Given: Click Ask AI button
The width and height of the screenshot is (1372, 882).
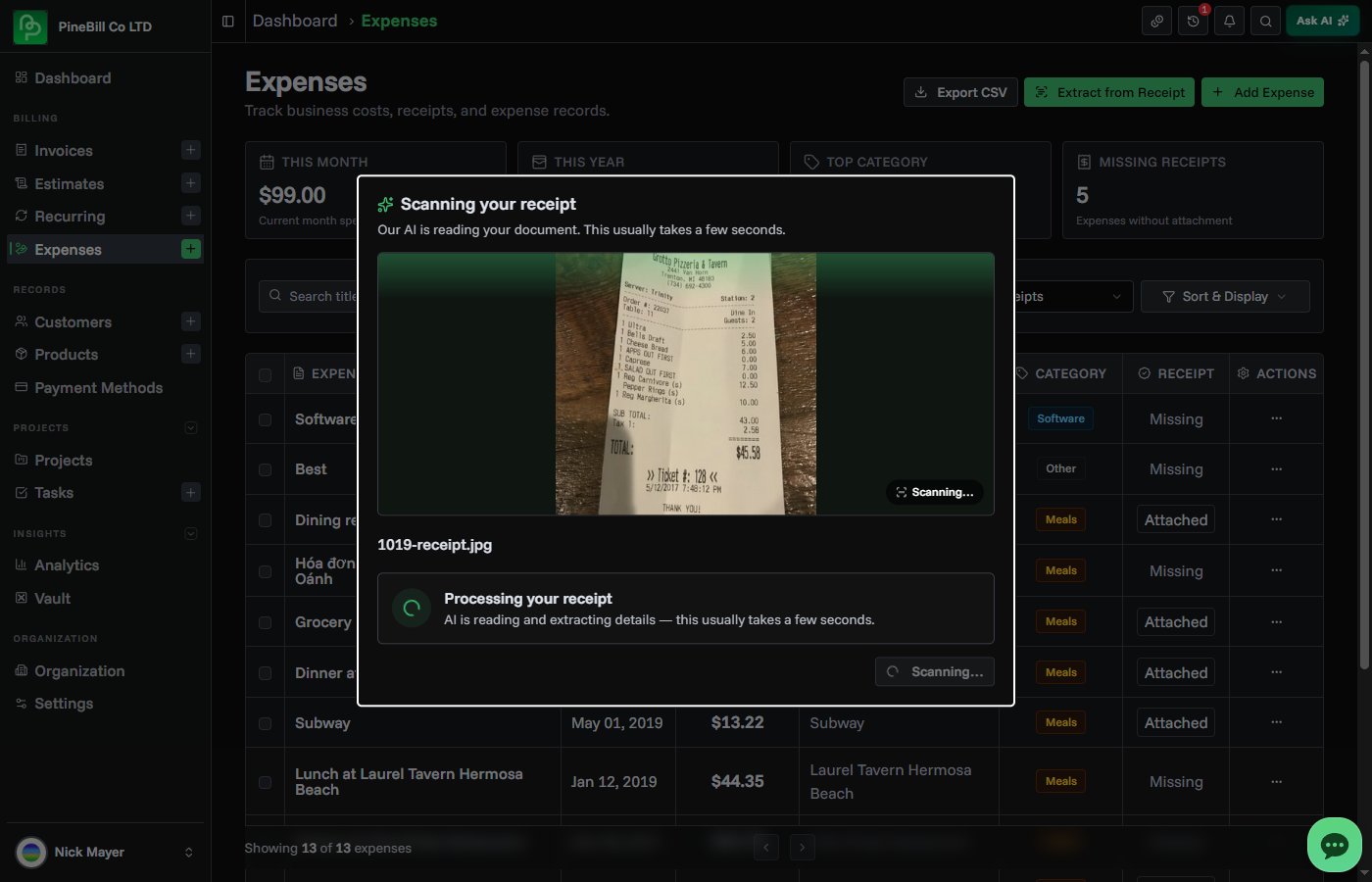Looking at the screenshot, I should point(1322,21).
